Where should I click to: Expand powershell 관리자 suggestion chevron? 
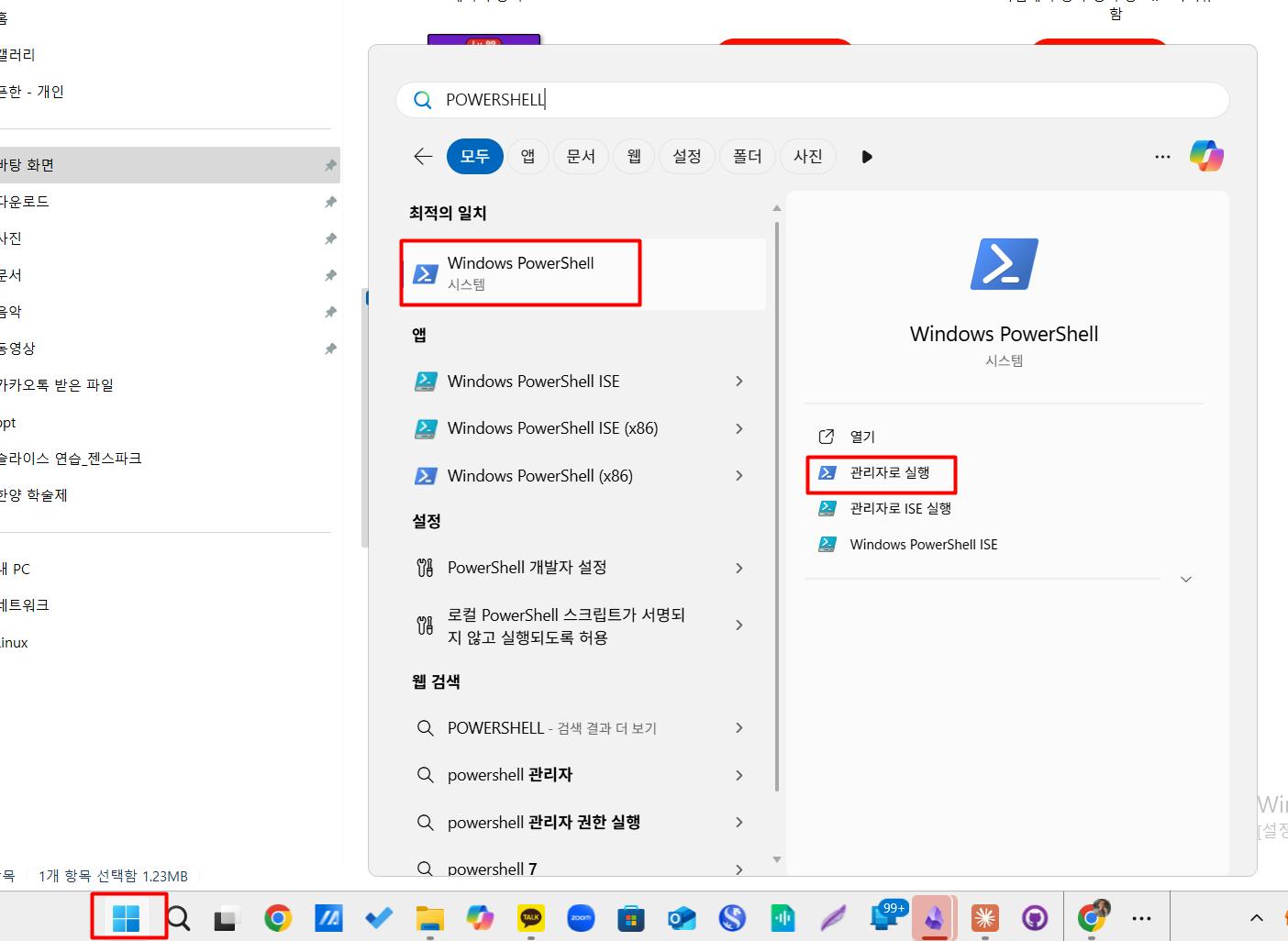point(739,776)
